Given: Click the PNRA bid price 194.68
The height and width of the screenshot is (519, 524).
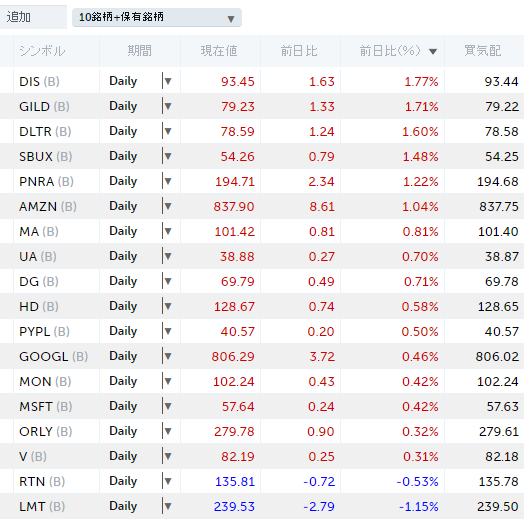Looking at the screenshot, I should pos(498,181).
